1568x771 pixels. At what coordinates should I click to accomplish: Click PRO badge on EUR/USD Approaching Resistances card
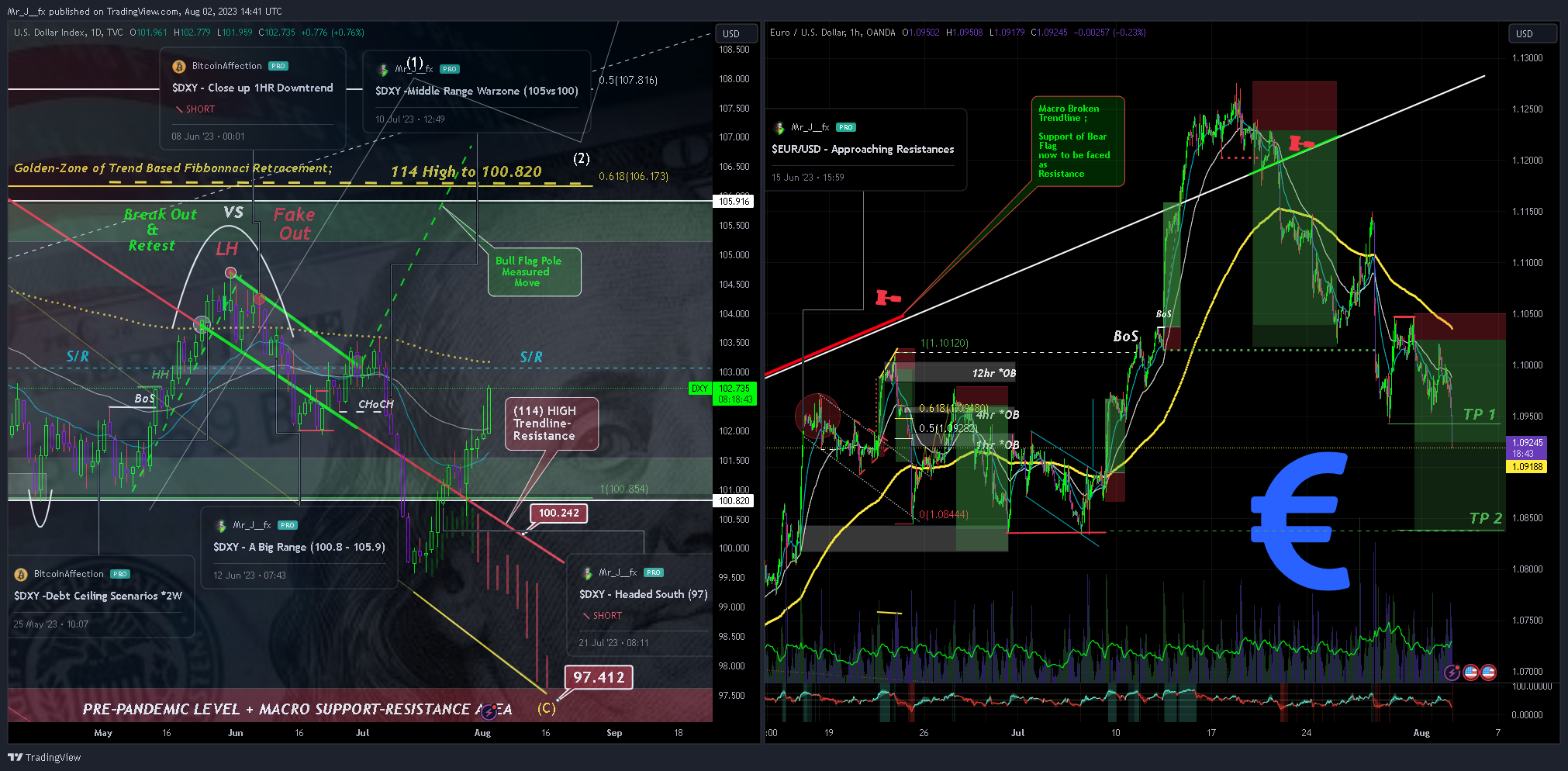tap(846, 127)
